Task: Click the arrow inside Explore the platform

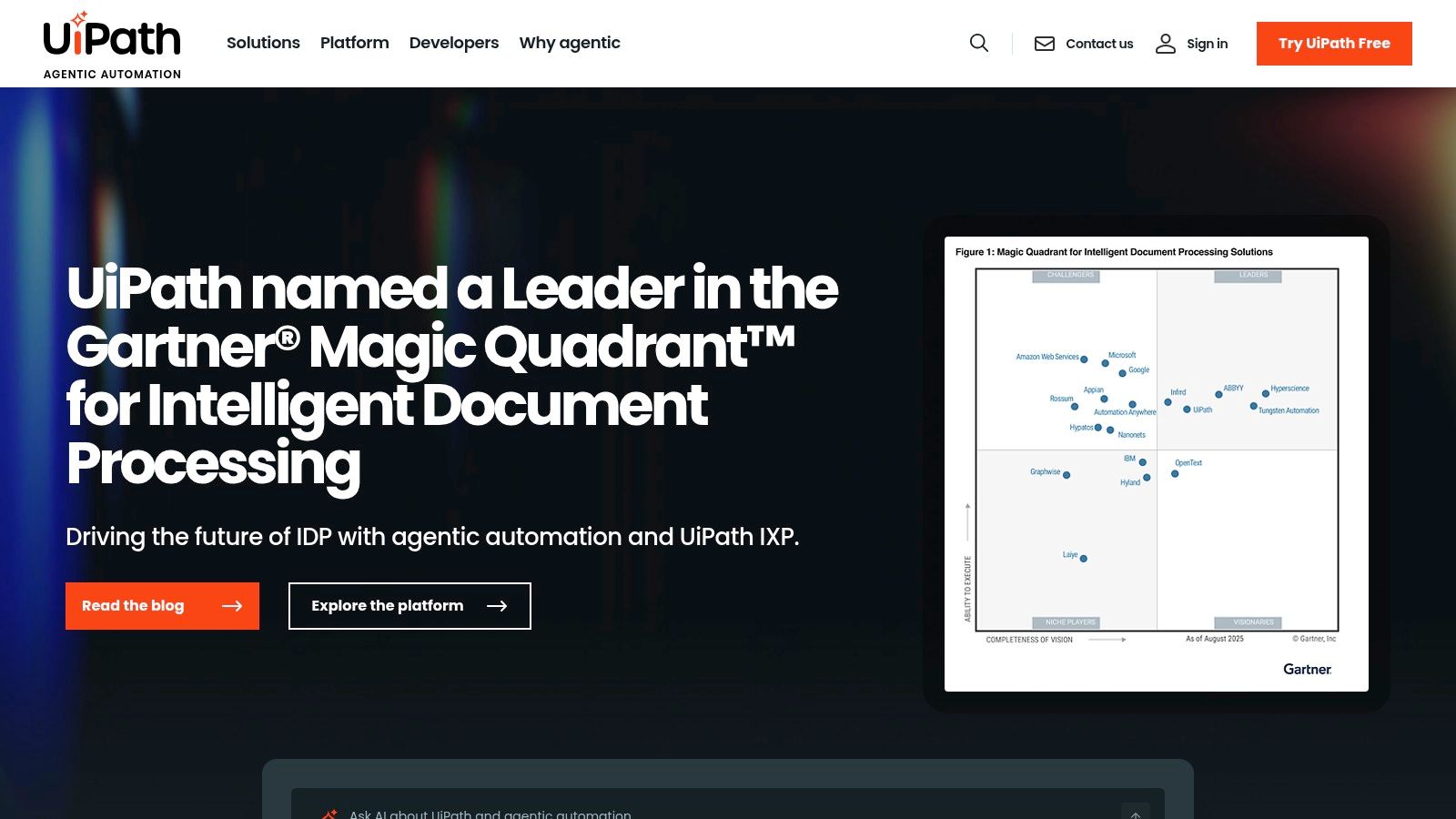Action: click(x=497, y=606)
